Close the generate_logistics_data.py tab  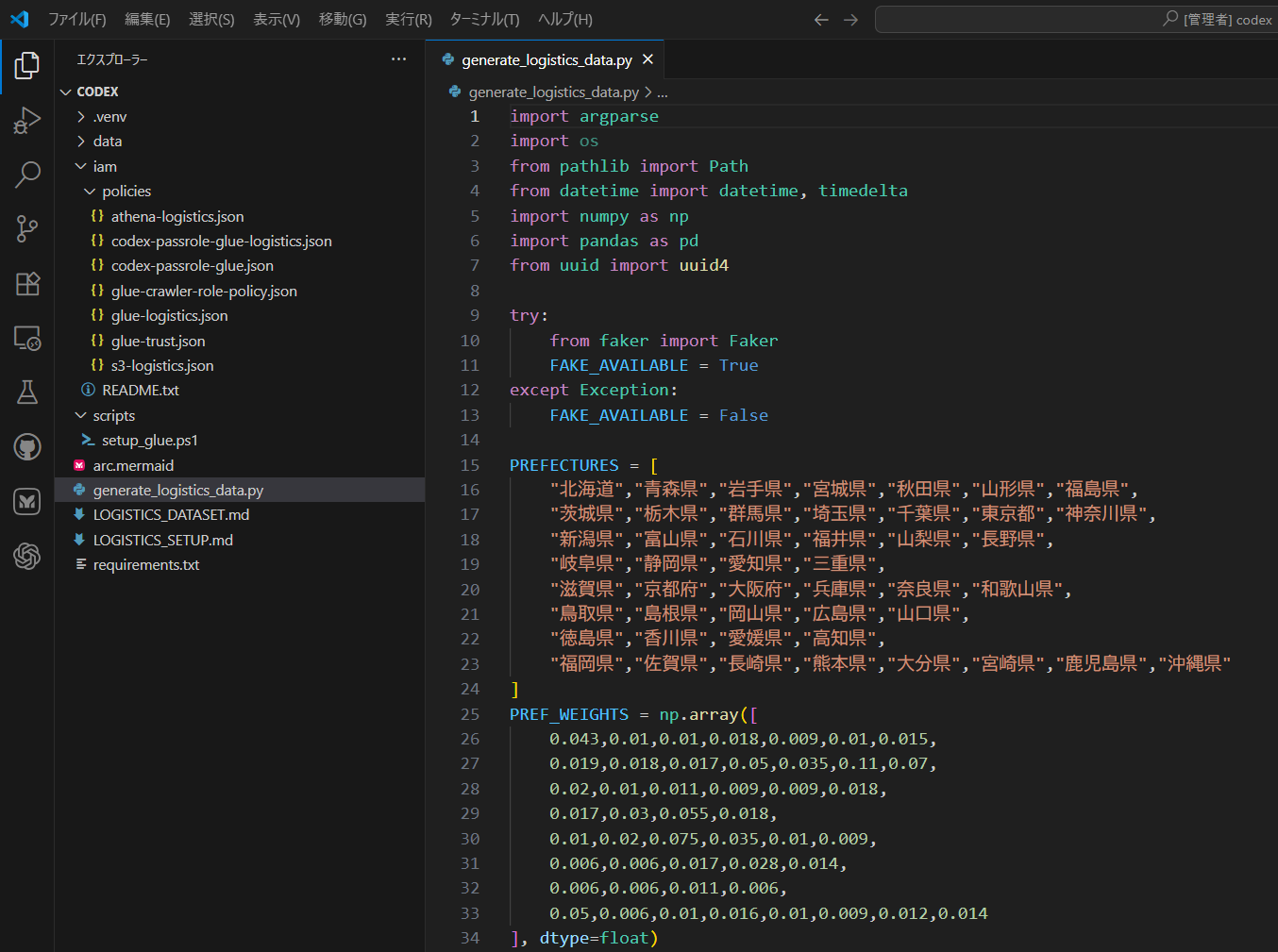[647, 59]
